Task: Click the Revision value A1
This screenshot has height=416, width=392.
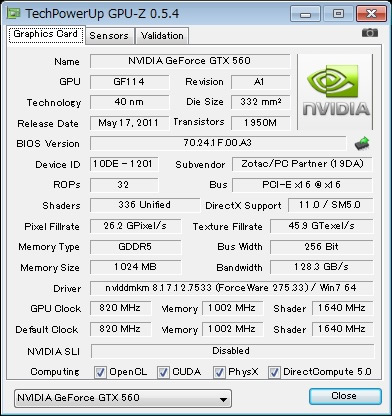Action: click(x=260, y=82)
